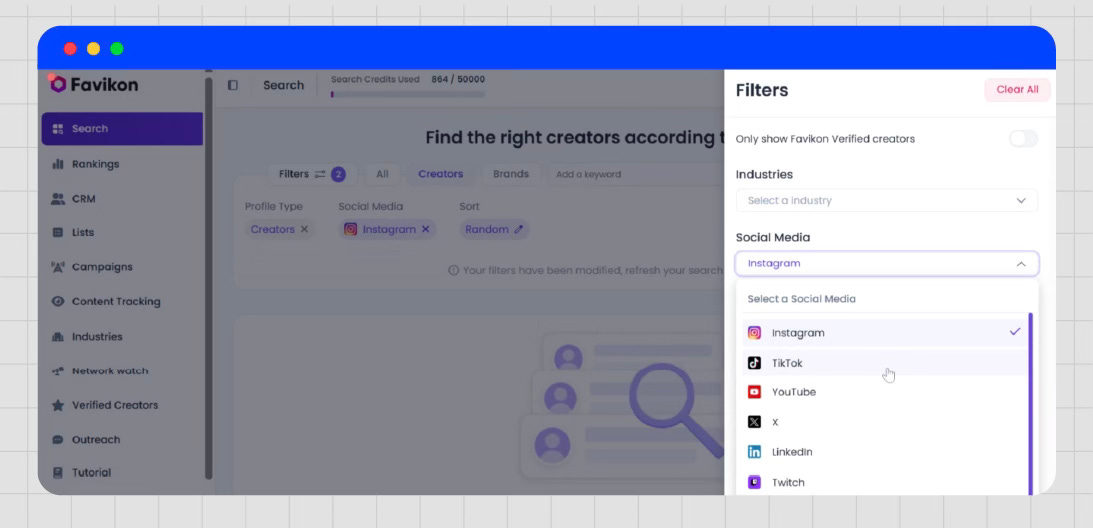Open Campaigns in the sidebar
Viewport: 1093px width, 528px height.
click(122, 266)
